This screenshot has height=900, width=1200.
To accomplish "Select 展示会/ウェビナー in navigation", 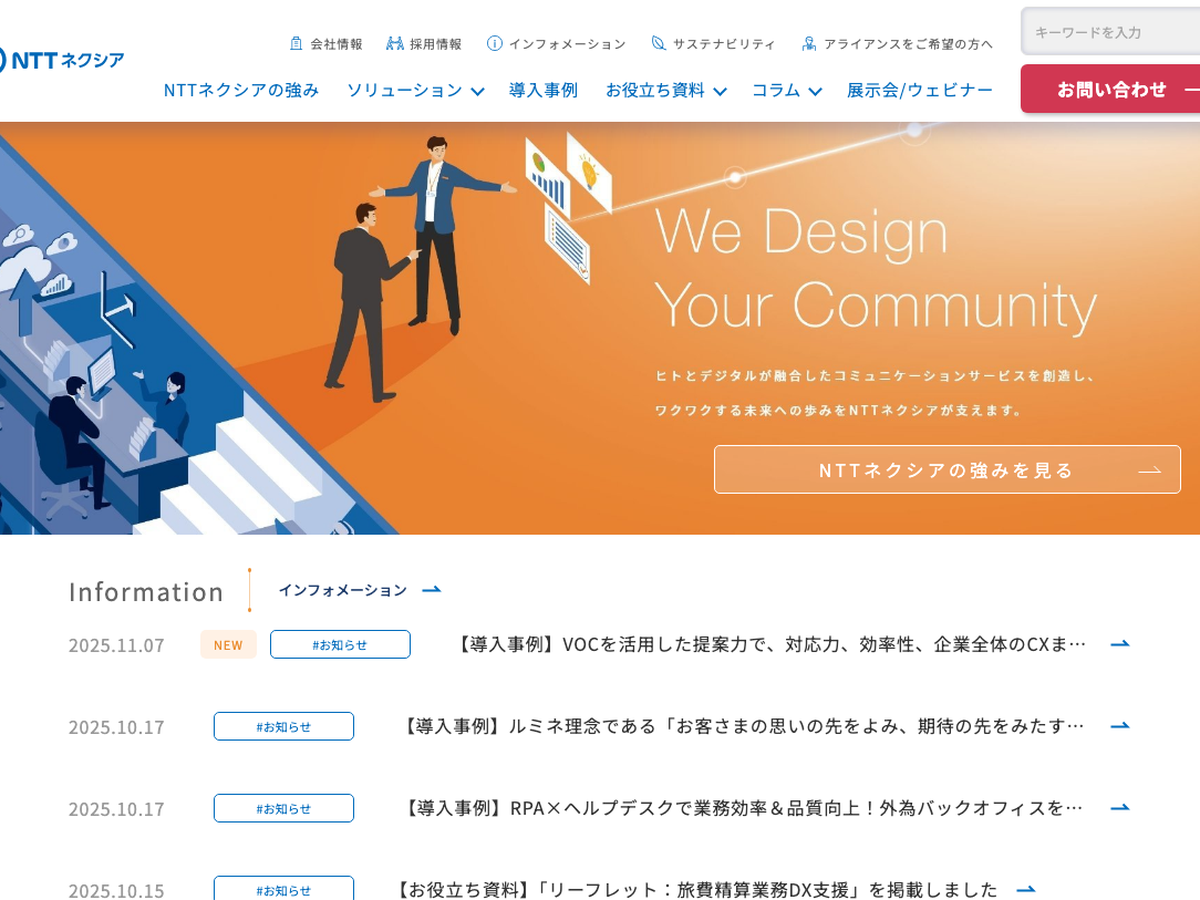I will (x=920, y=90).
